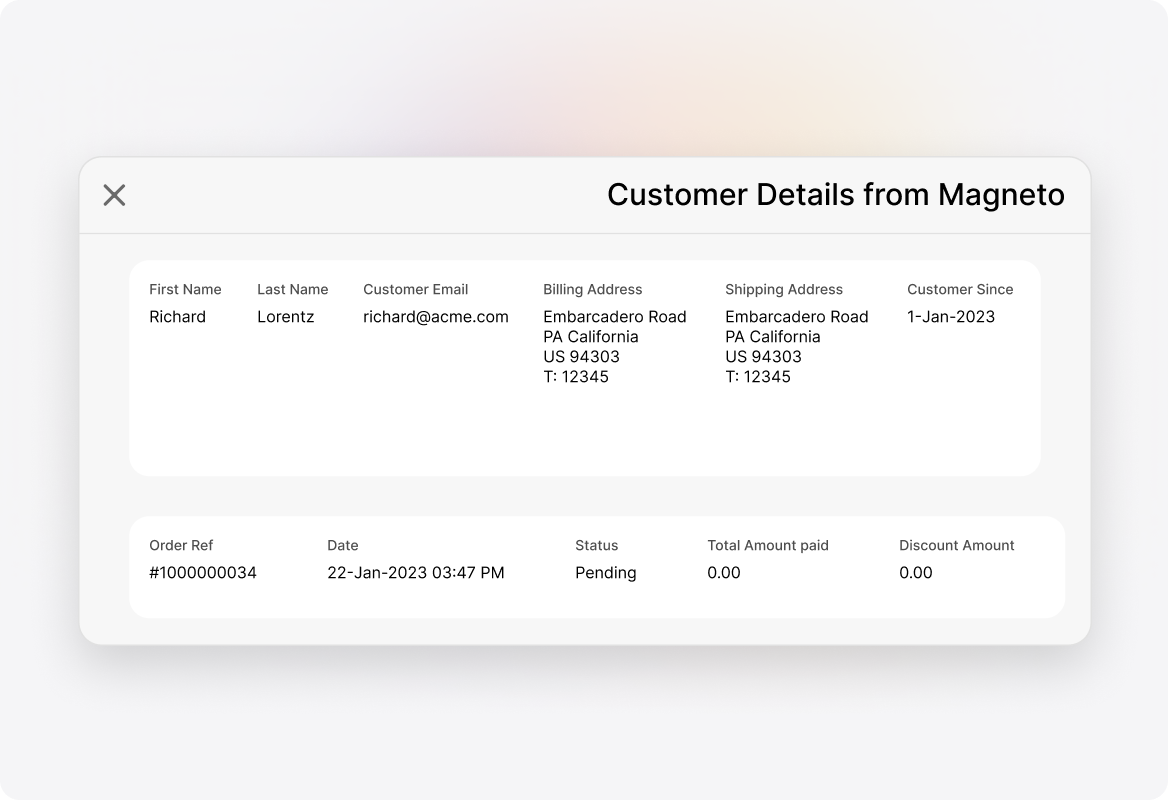Click the phone number T: 12345 in Billing
The width and height of the screenshot is (1168, 800).
pyautogui.click(x=575, y=377)
